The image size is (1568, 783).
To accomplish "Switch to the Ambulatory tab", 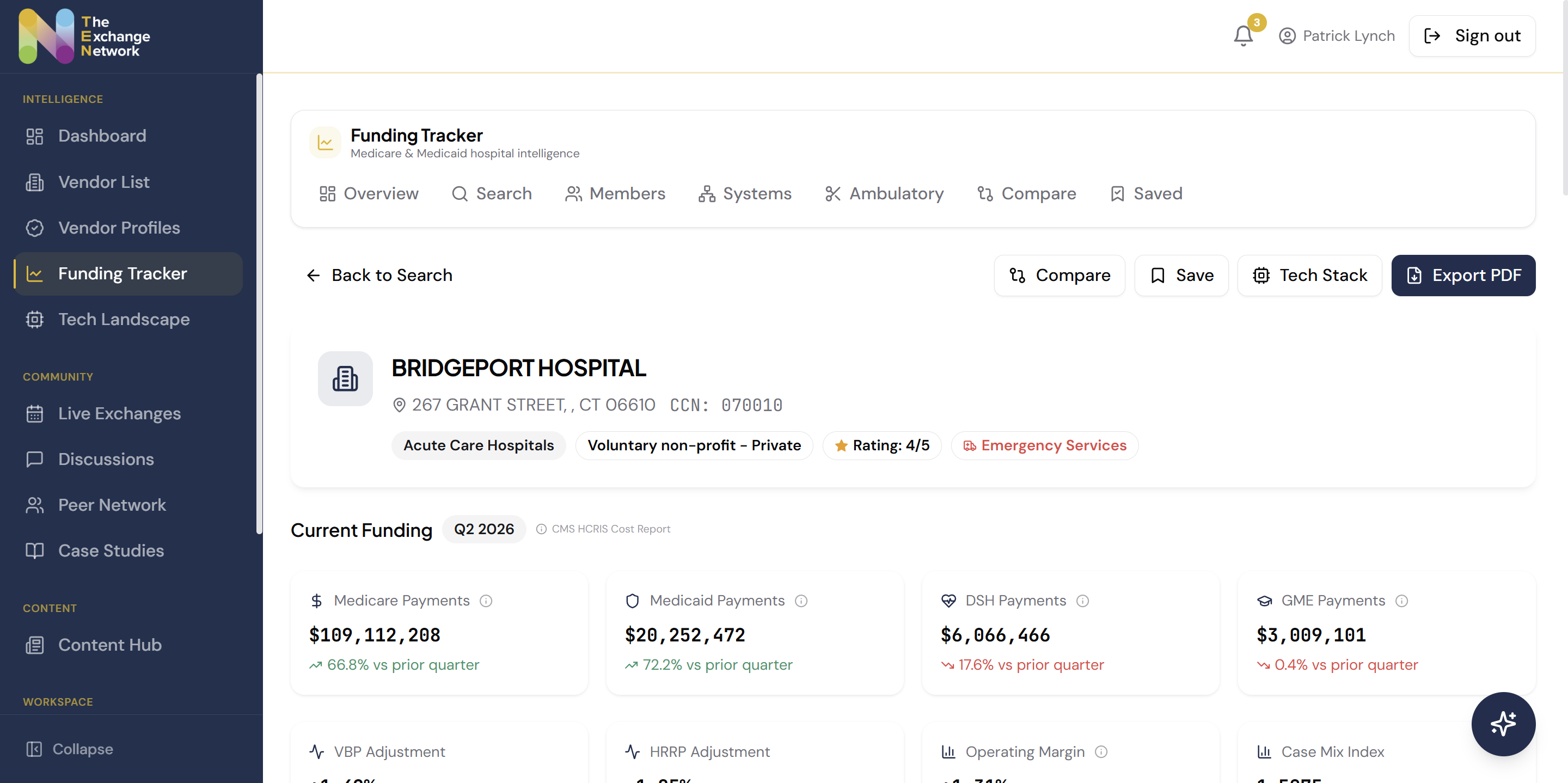I will point(884,194).
